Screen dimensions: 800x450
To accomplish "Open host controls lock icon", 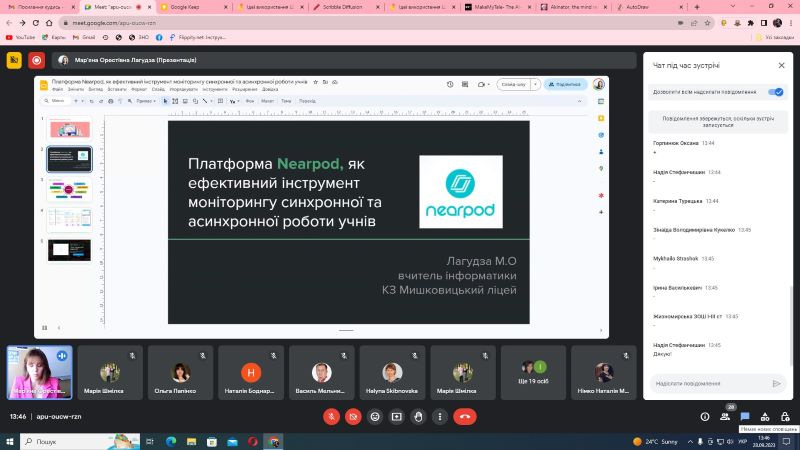I will 785,416.
